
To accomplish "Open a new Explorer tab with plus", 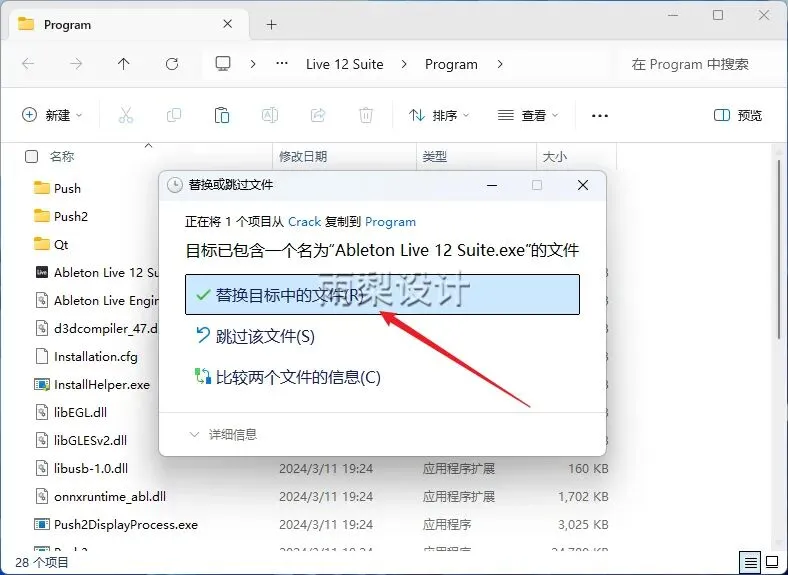I will pos(271,24).
